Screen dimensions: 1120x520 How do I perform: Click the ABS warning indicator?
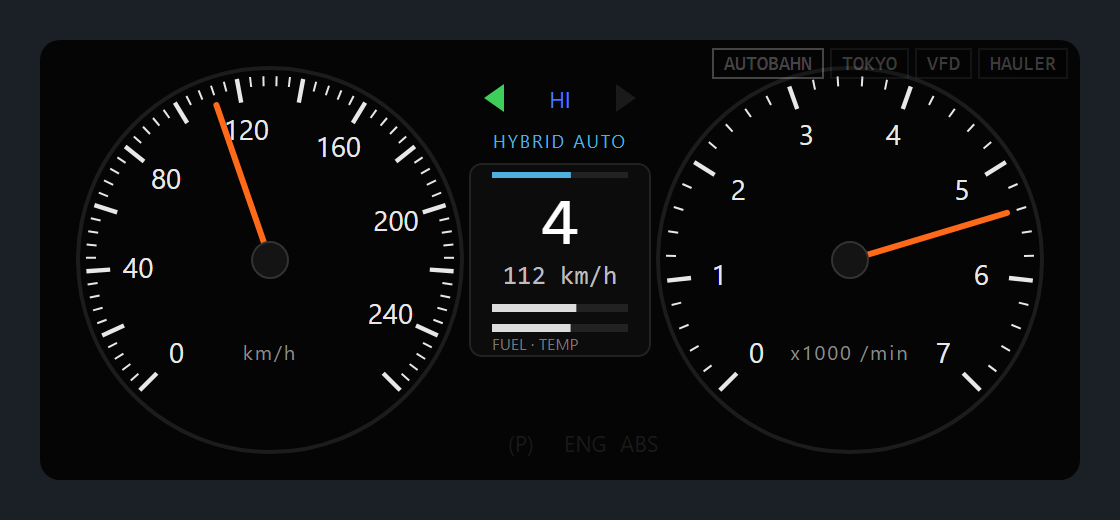pos(639,445)
